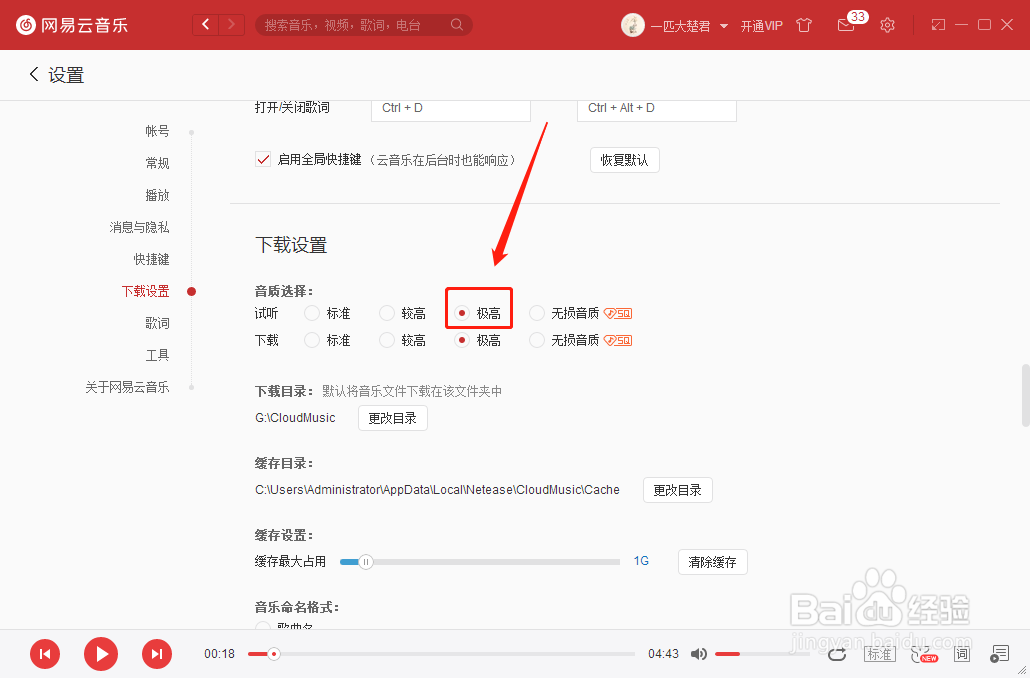Select 下载 极高 quality radio

(462, 340)
